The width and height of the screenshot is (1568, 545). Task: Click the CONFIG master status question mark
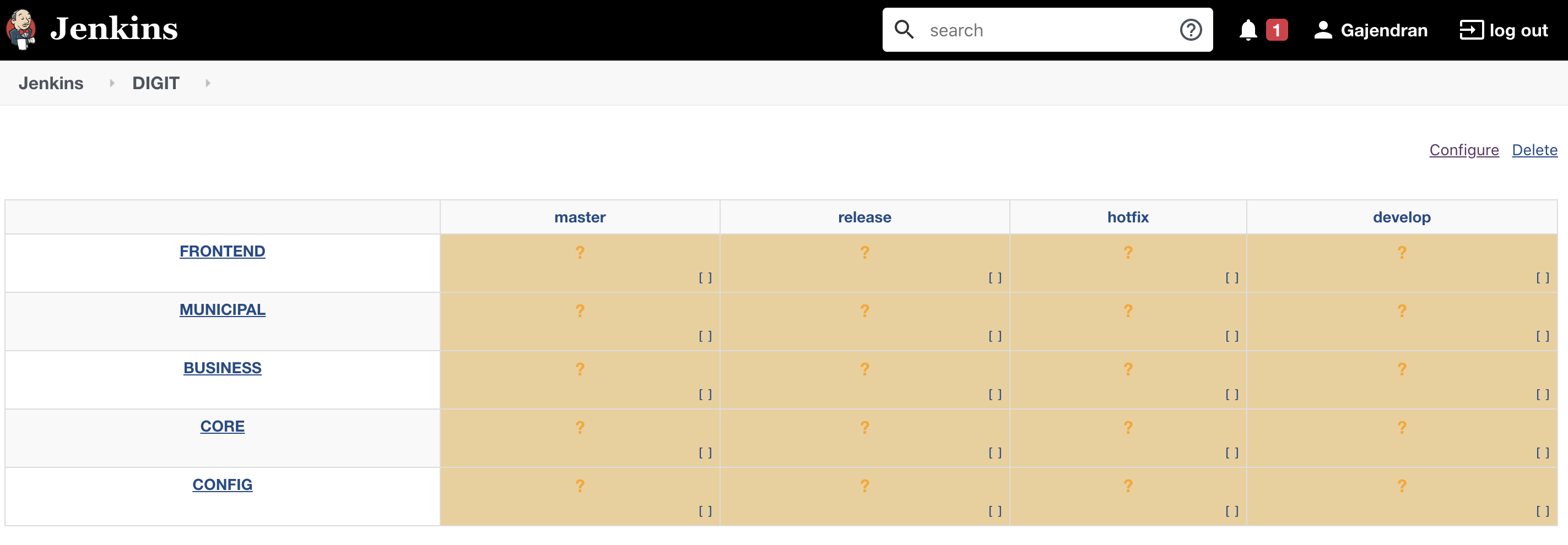pos(580,486)
